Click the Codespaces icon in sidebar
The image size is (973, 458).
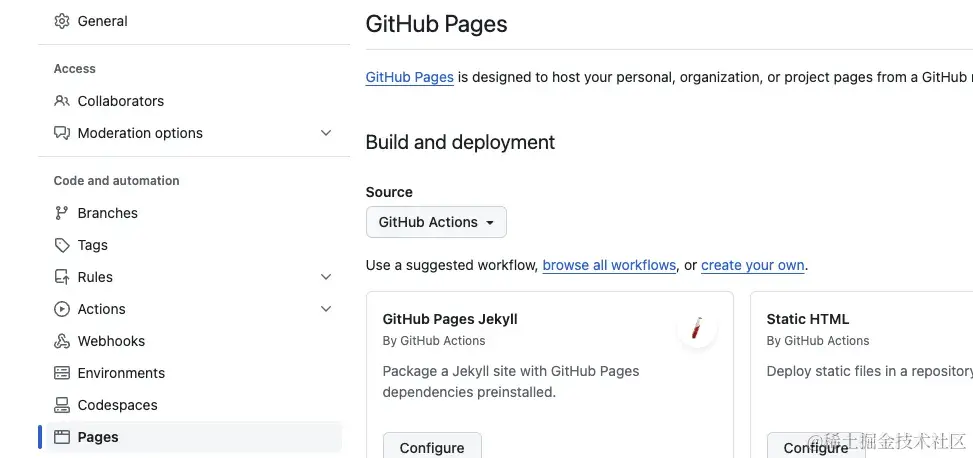click(62, 405)
